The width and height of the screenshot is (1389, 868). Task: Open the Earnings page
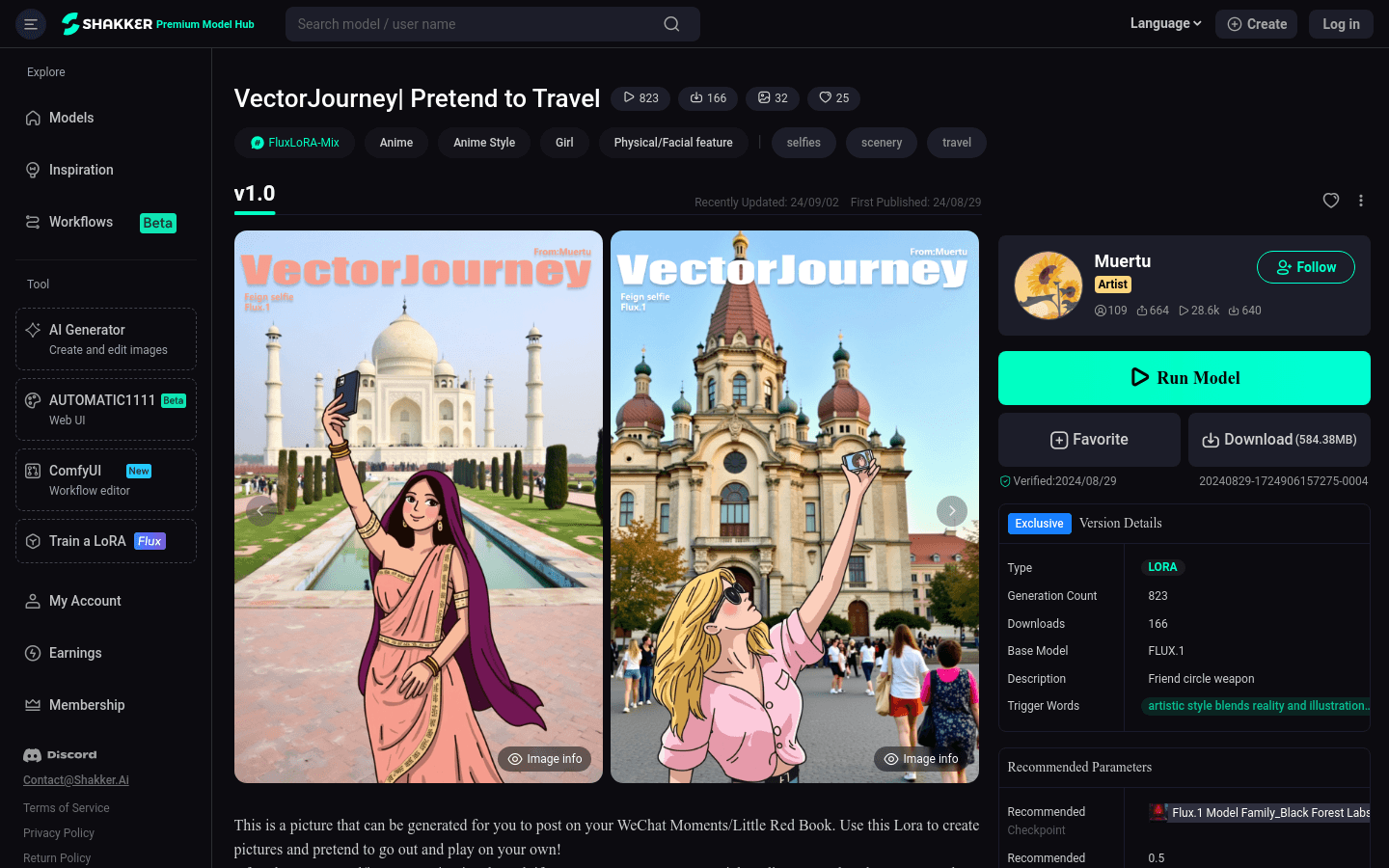point(106,653)
